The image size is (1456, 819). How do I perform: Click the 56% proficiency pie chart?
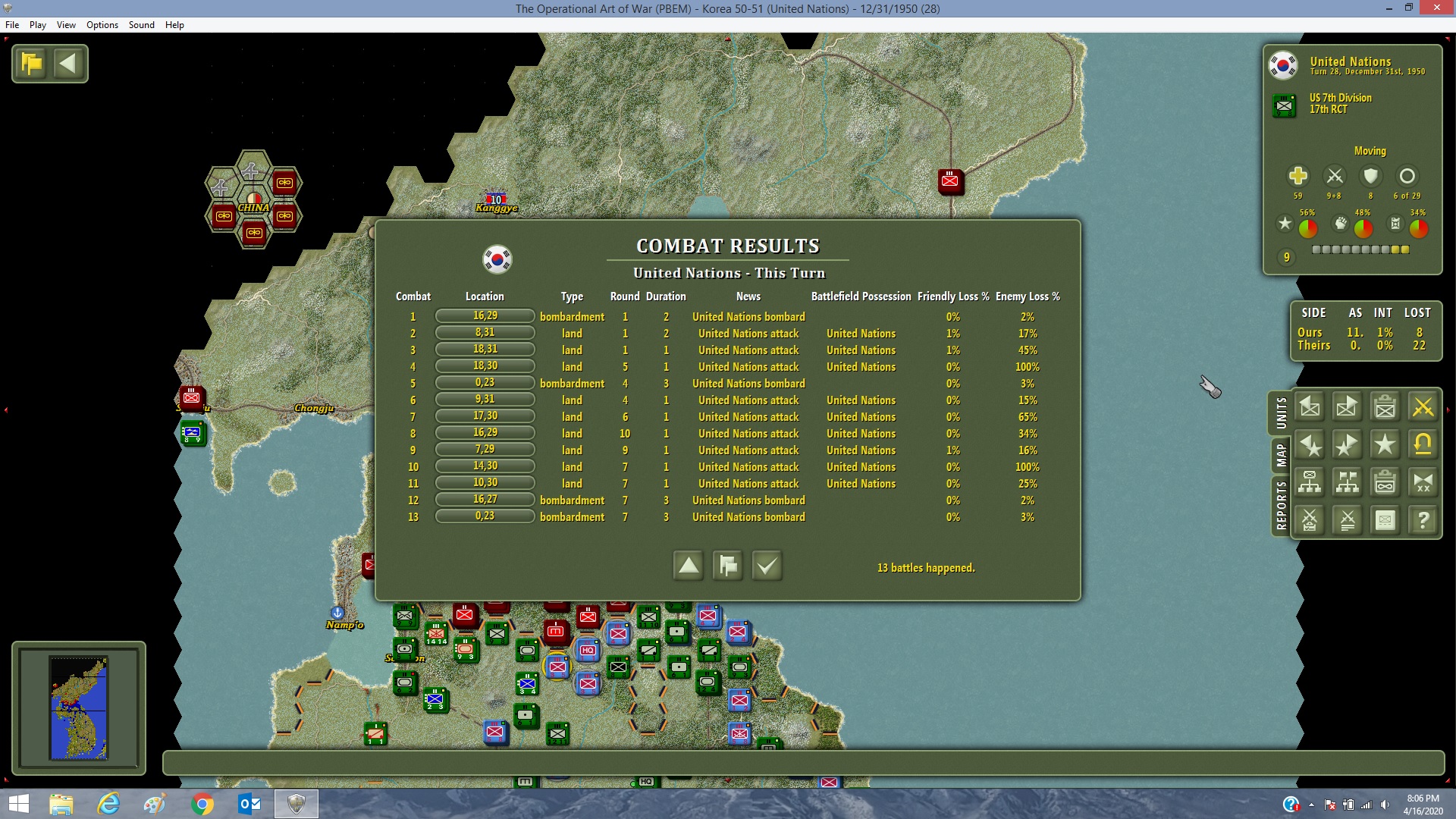pyautogui.click(x=1308, y=228)
